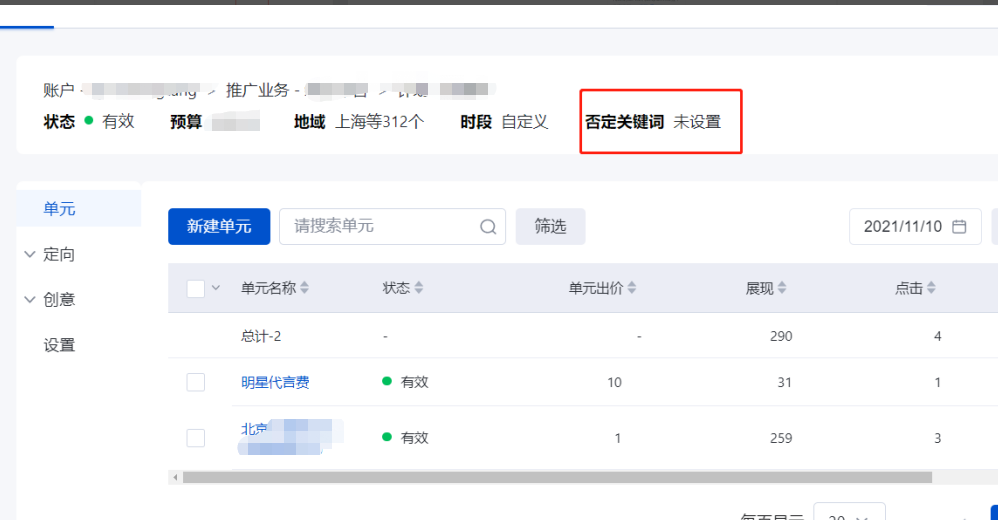
Task: Click 账户 in the breadcrumb
Action: [x=59, y=90]
